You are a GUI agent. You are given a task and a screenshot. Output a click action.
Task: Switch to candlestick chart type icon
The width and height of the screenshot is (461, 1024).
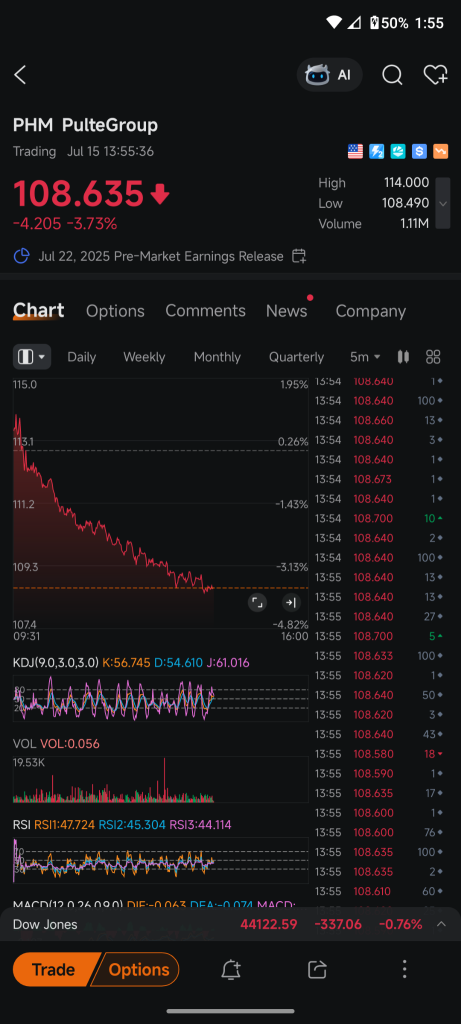coord(404,357)
